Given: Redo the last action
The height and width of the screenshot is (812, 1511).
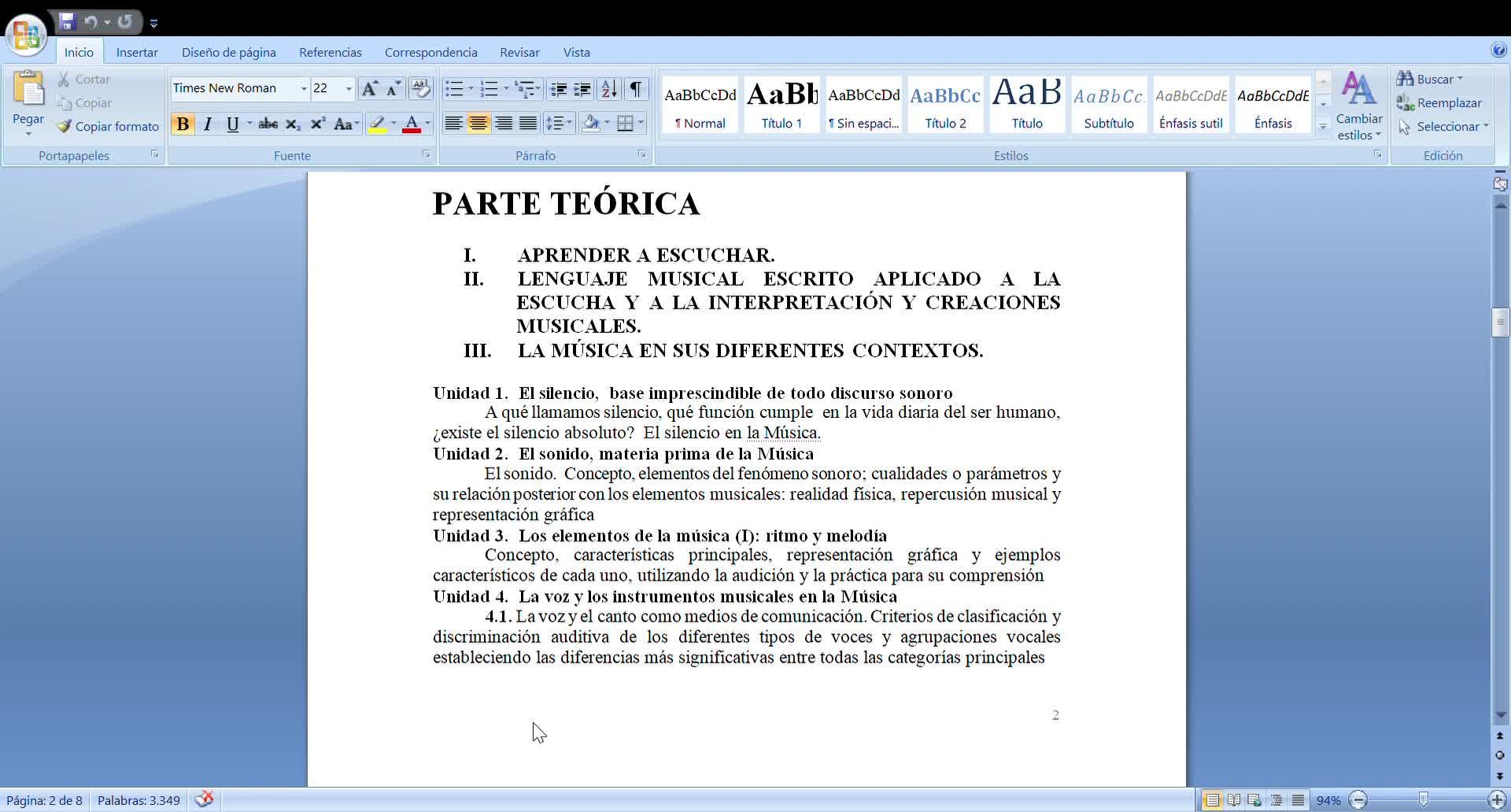Looking at the screenshot, I should click(124, 22).
